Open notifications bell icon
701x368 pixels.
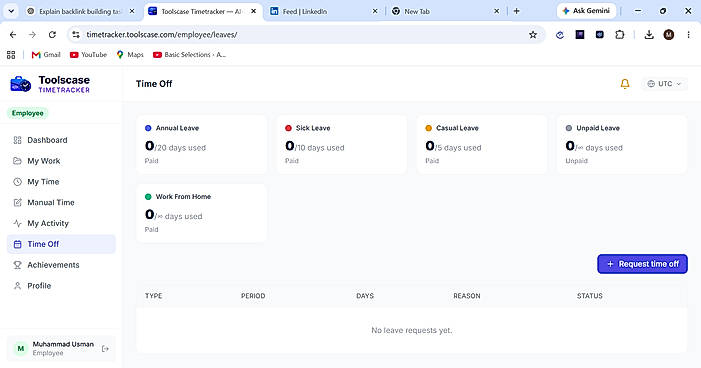click(625, 84)
